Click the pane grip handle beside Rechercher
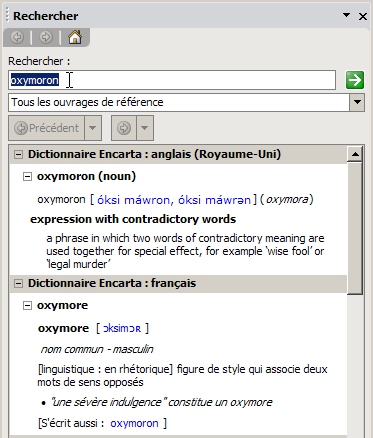373x438 pixels. point(8,16)
